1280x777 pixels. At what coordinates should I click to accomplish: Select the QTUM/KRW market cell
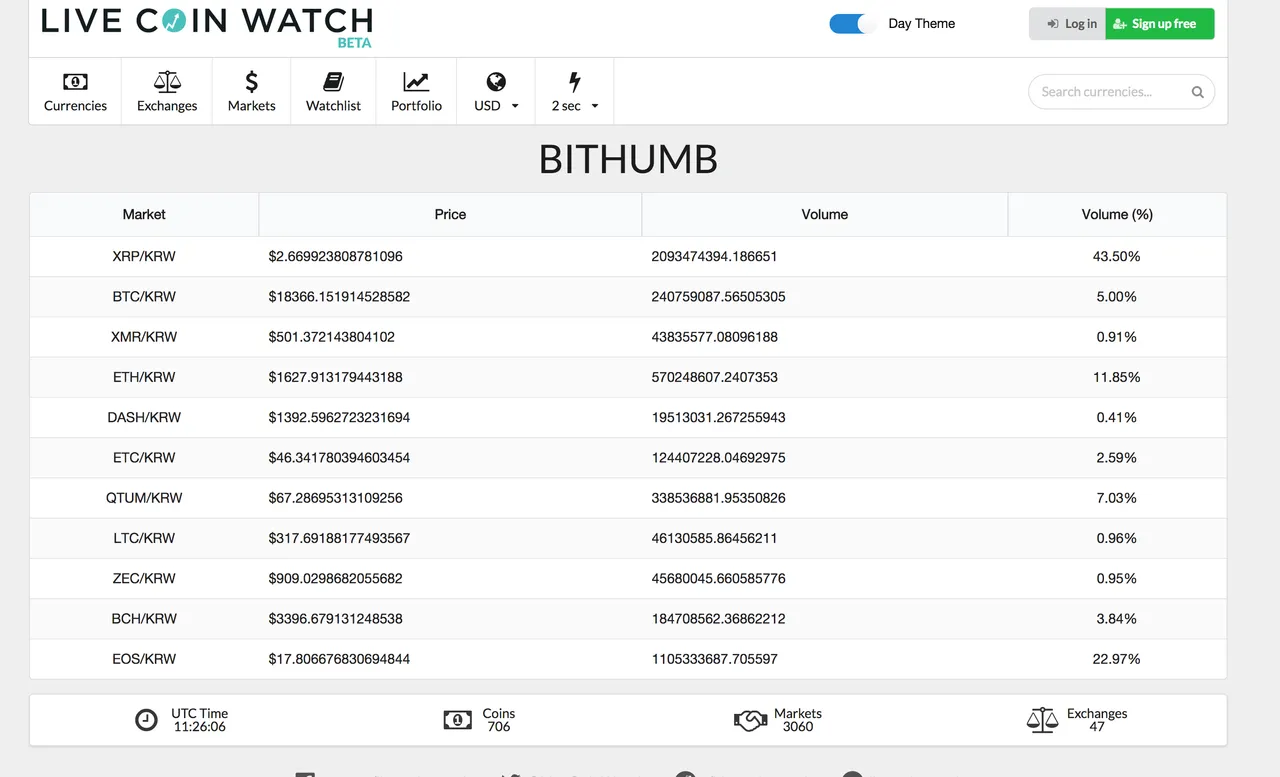pyautogui.click(x=144, y=497)
